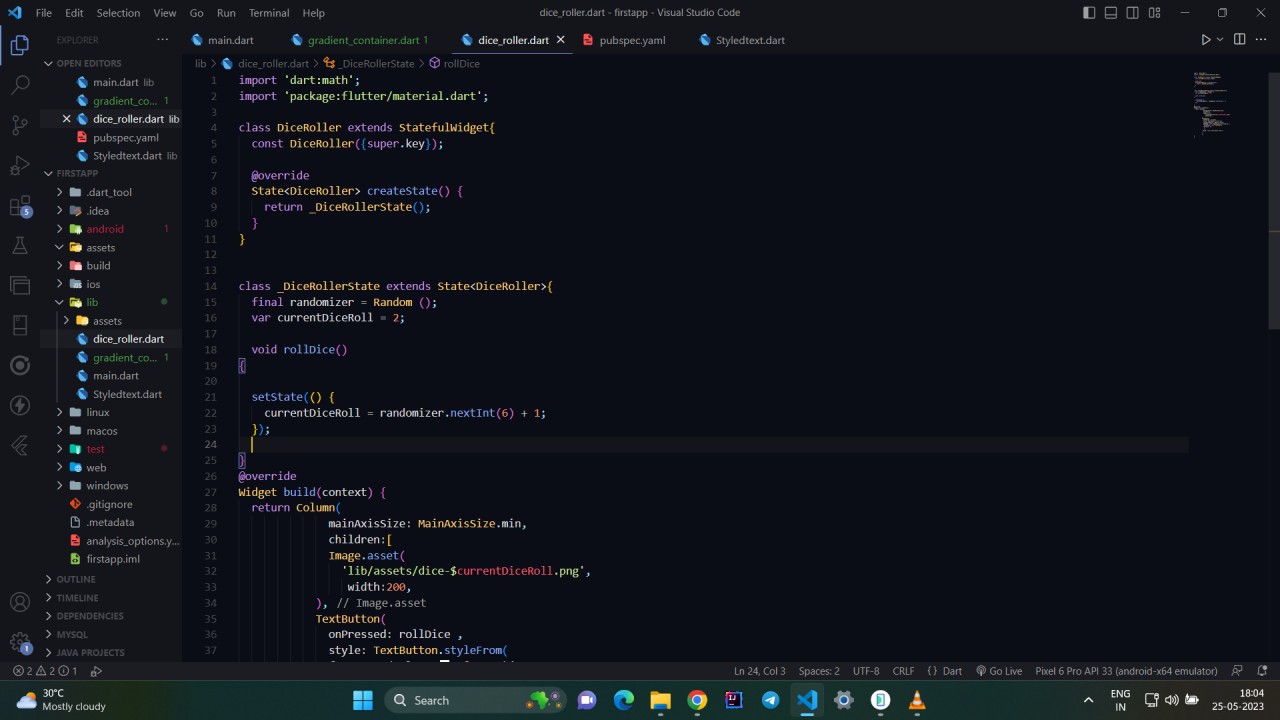Open the Search view in activity bar
Viewport: 1280px width, 720px height.
[20, 85]
